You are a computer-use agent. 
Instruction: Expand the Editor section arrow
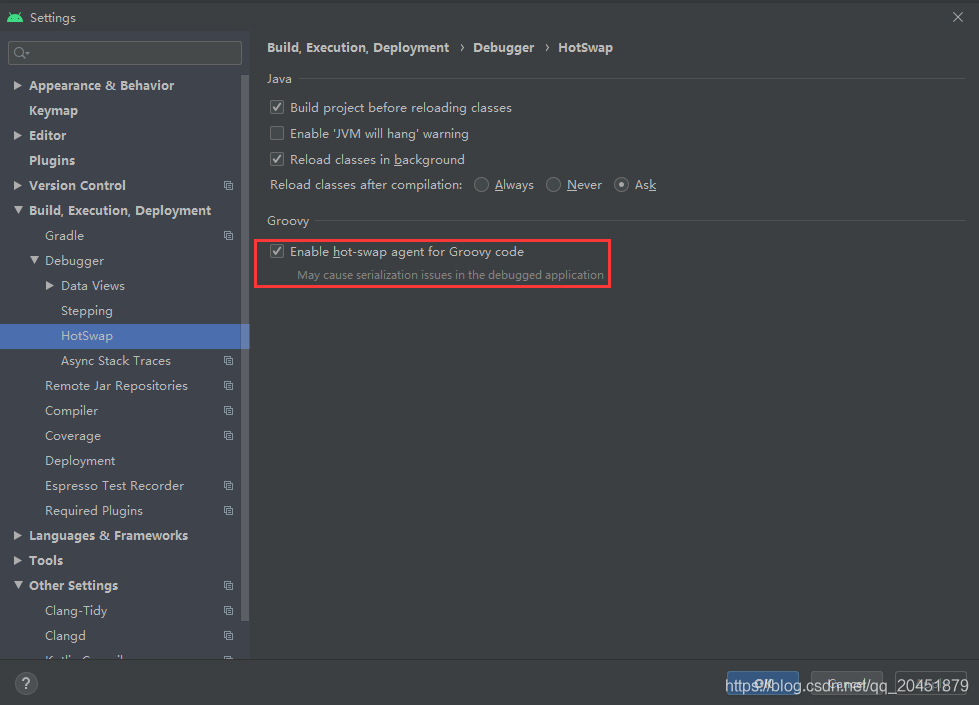17,136
